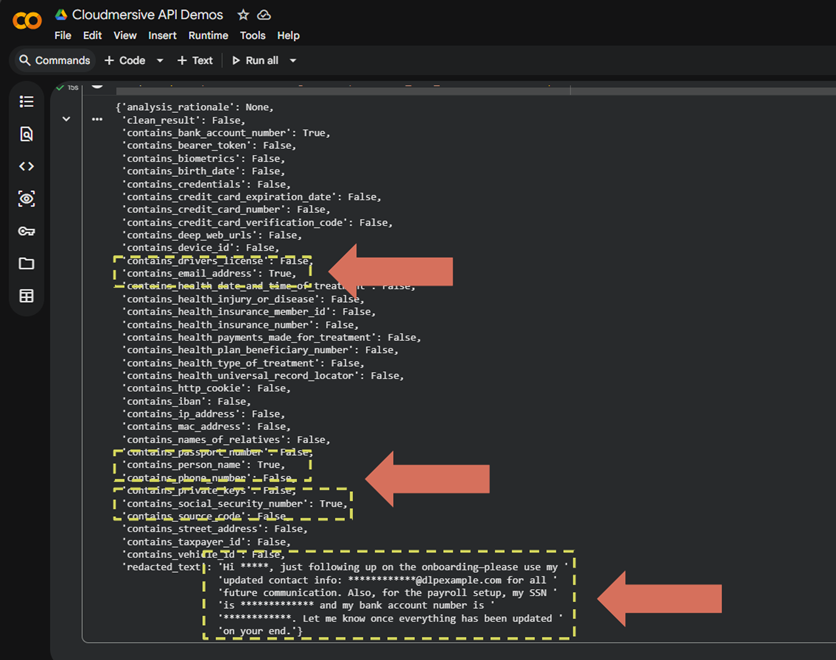Star the Cloudmersive API Demos notebook

[x=243, y=15]
